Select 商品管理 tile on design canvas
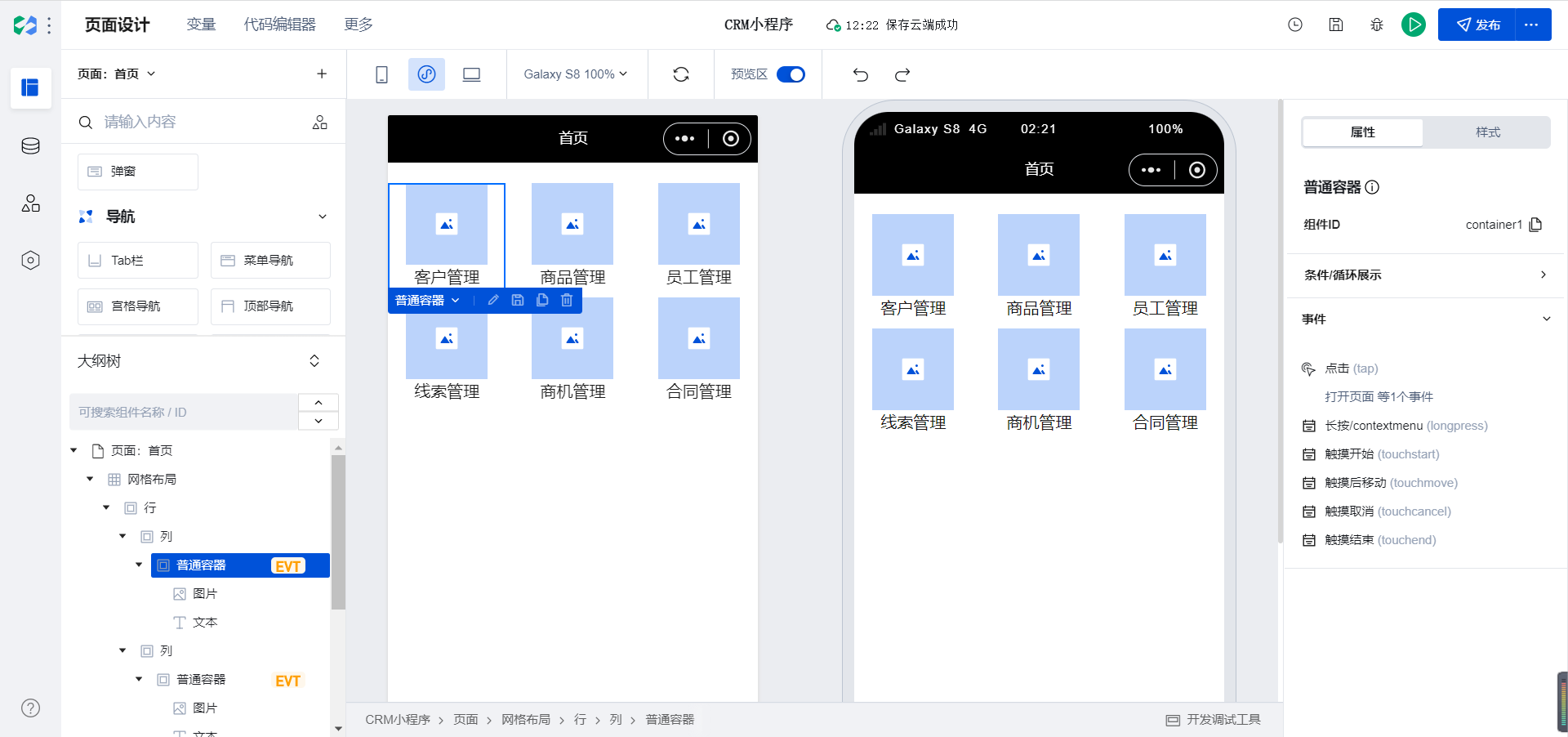This screenshot has width=1568, height=737. 572,235
